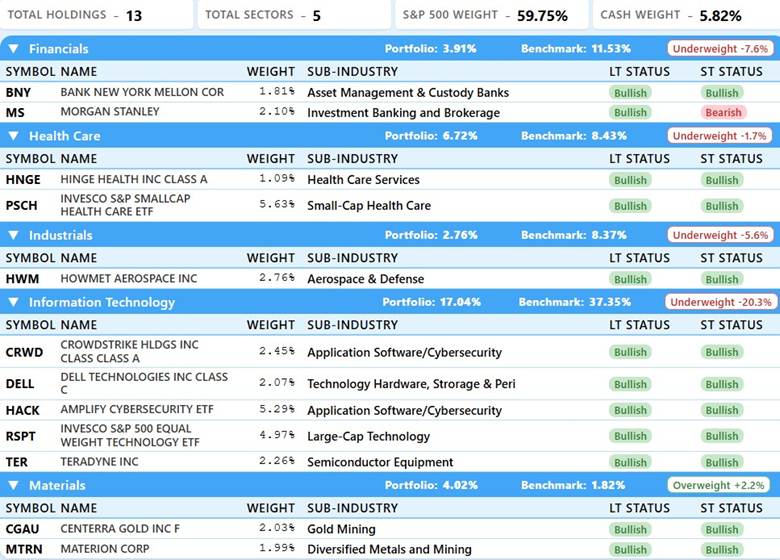Click Materials Overweight +2.2% badge
Image resolution: width=780 pixels, height=560 pixels.
tap(718, 485)
